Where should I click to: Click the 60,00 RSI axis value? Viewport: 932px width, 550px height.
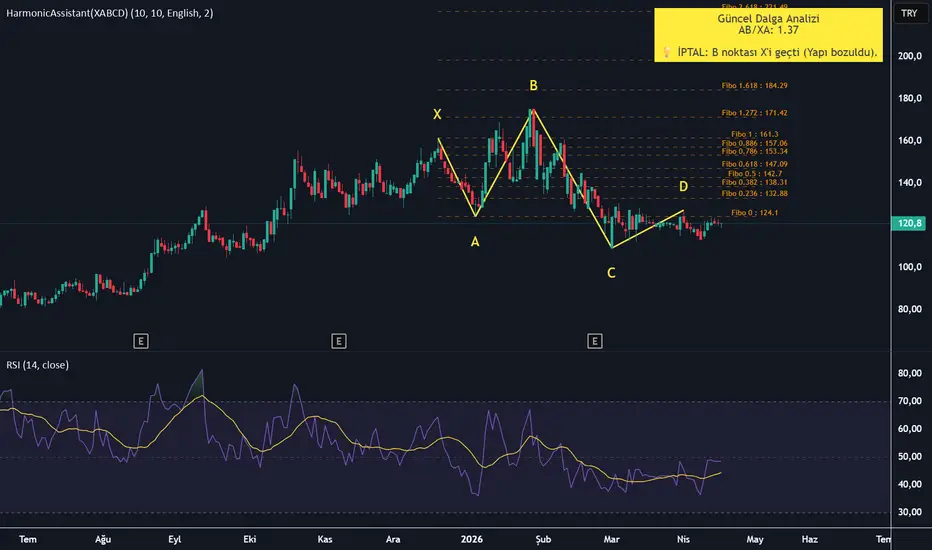tap(910, 429)
